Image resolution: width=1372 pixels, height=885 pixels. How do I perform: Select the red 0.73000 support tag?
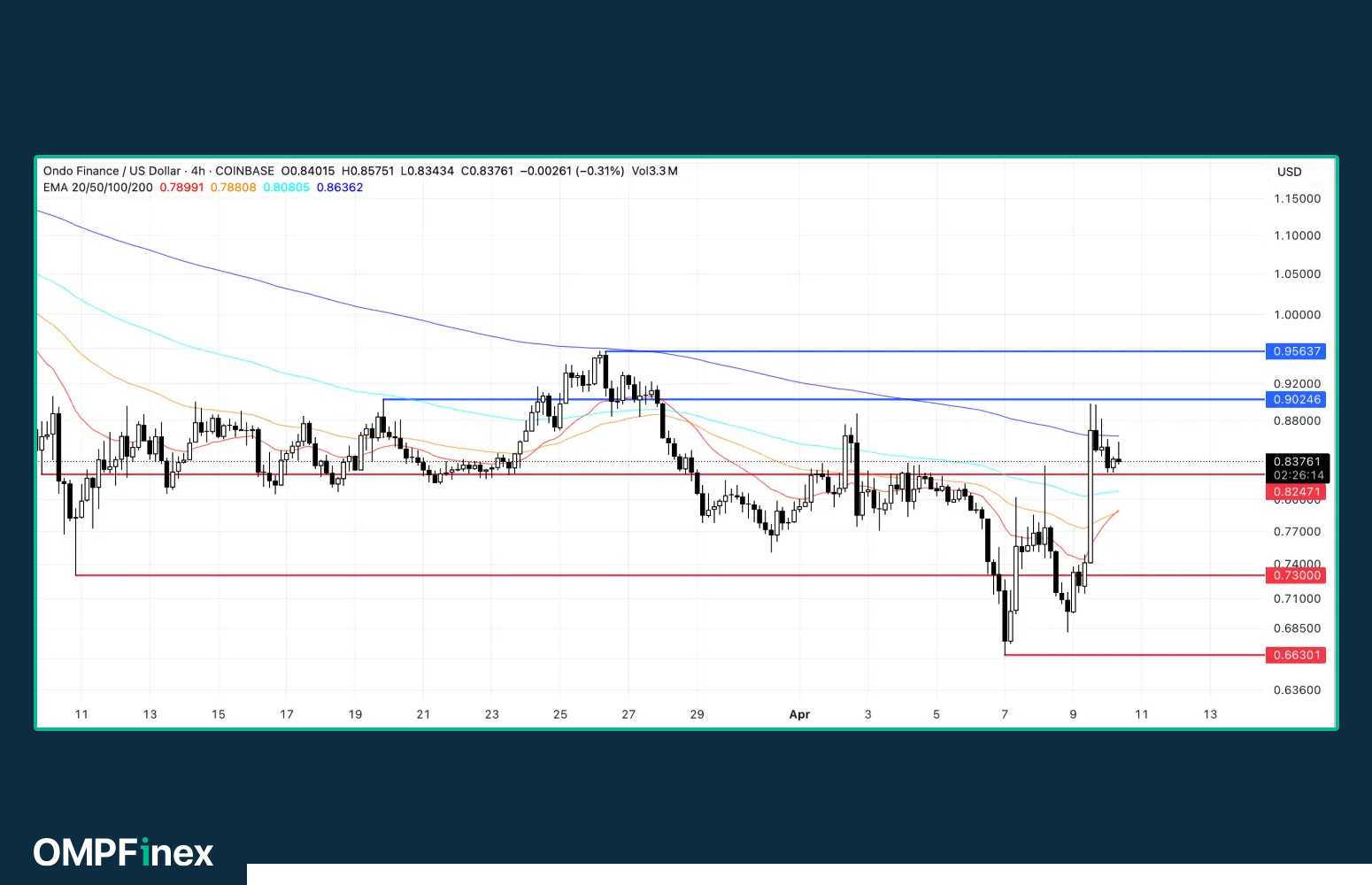tap(1296, 575)
